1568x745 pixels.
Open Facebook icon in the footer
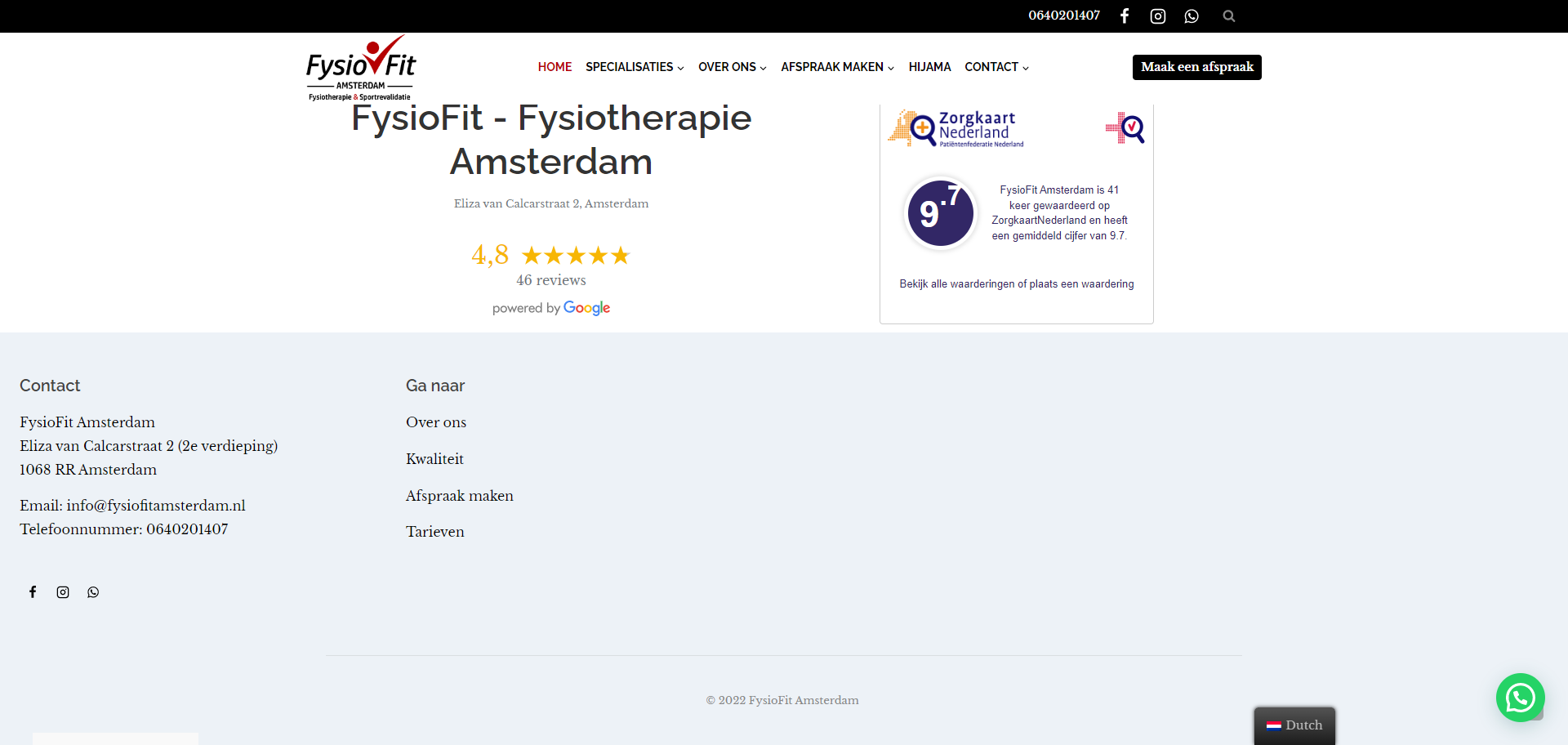click(x=33, y=592)
